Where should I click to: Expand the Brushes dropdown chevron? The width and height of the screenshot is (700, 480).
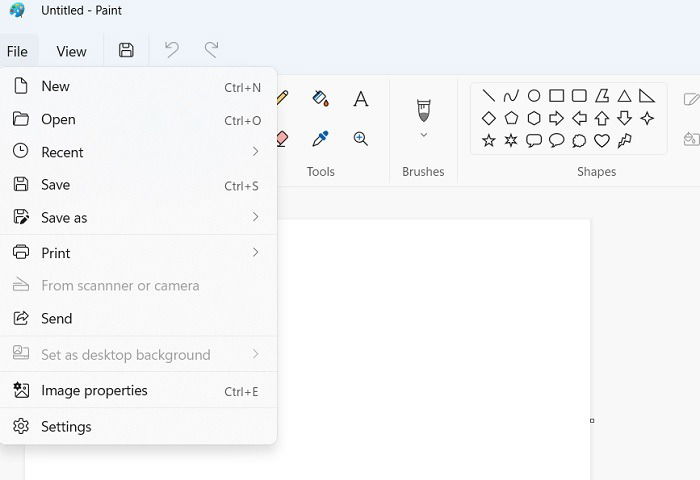point(424,135)
